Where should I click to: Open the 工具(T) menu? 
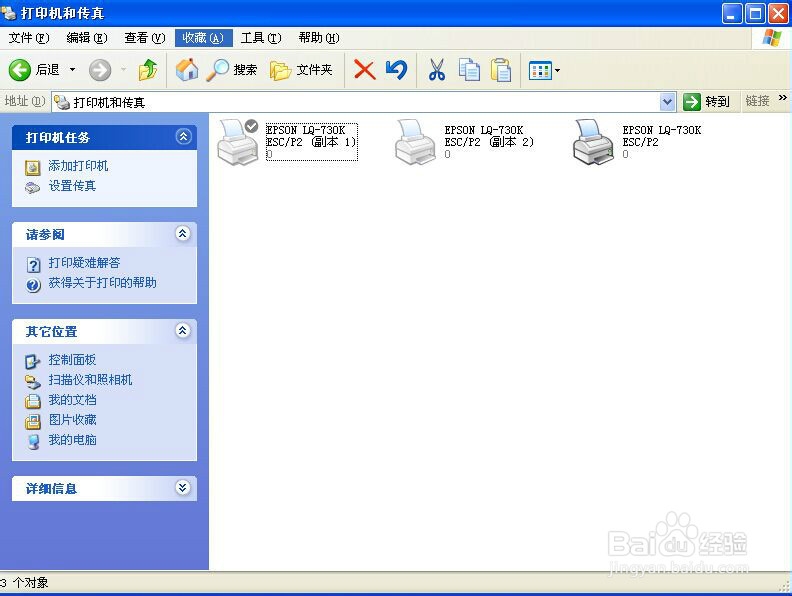[261, 38]
